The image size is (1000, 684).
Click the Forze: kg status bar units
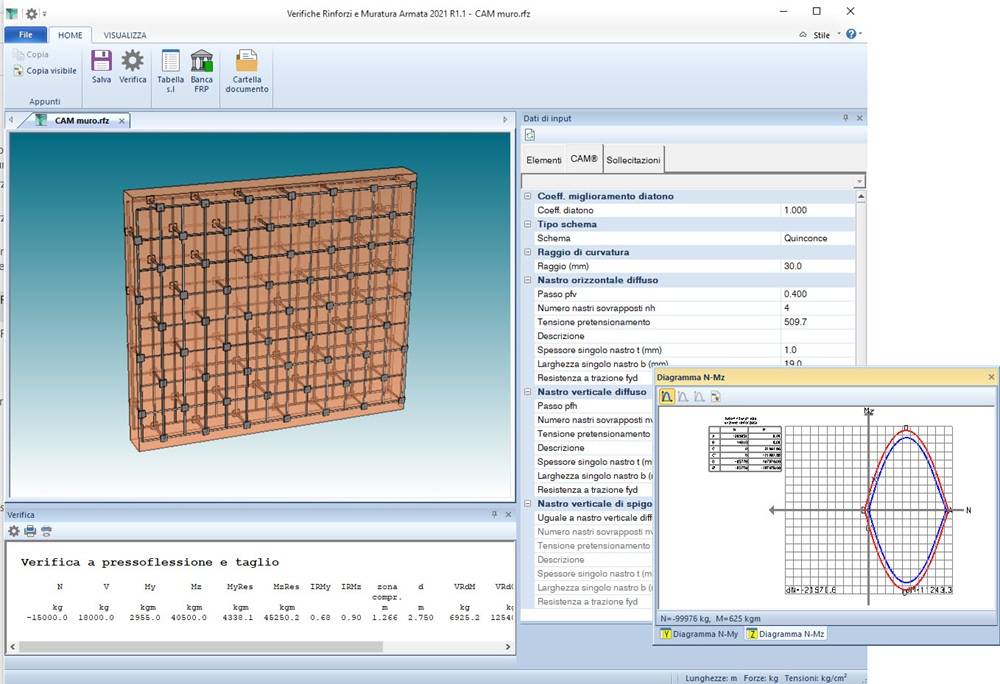761,678
